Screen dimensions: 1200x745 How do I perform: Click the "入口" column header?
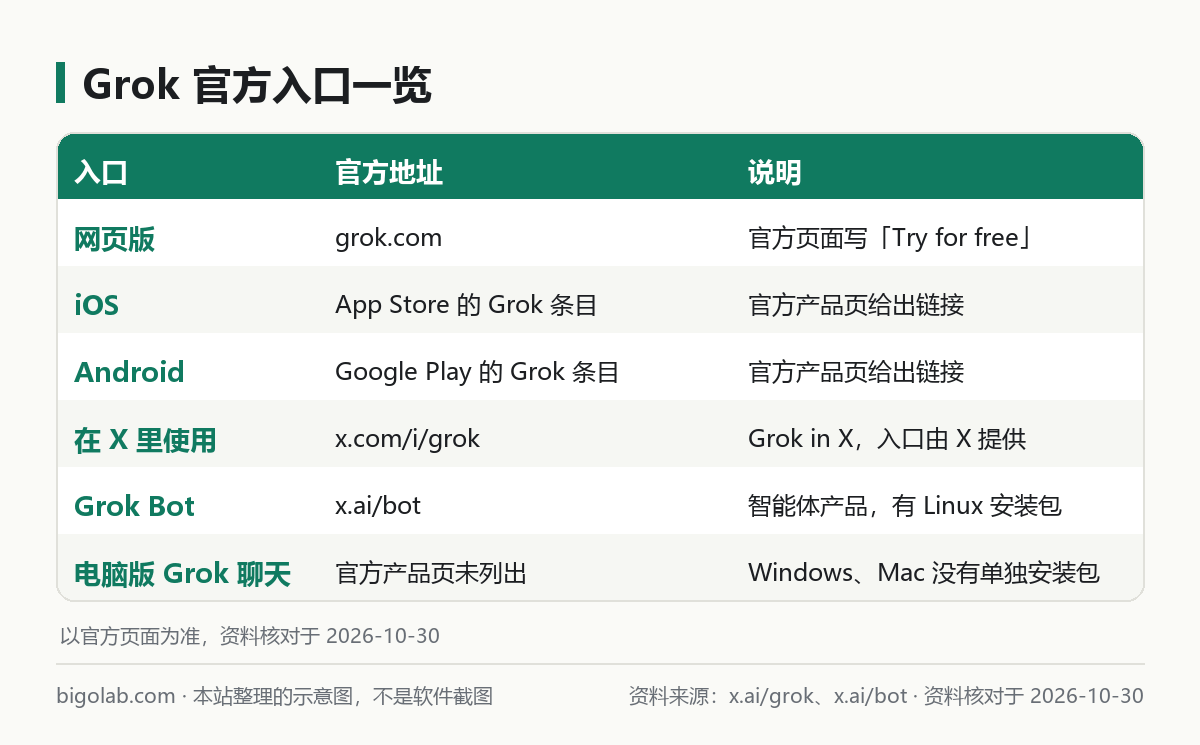[x=101, y=173]
